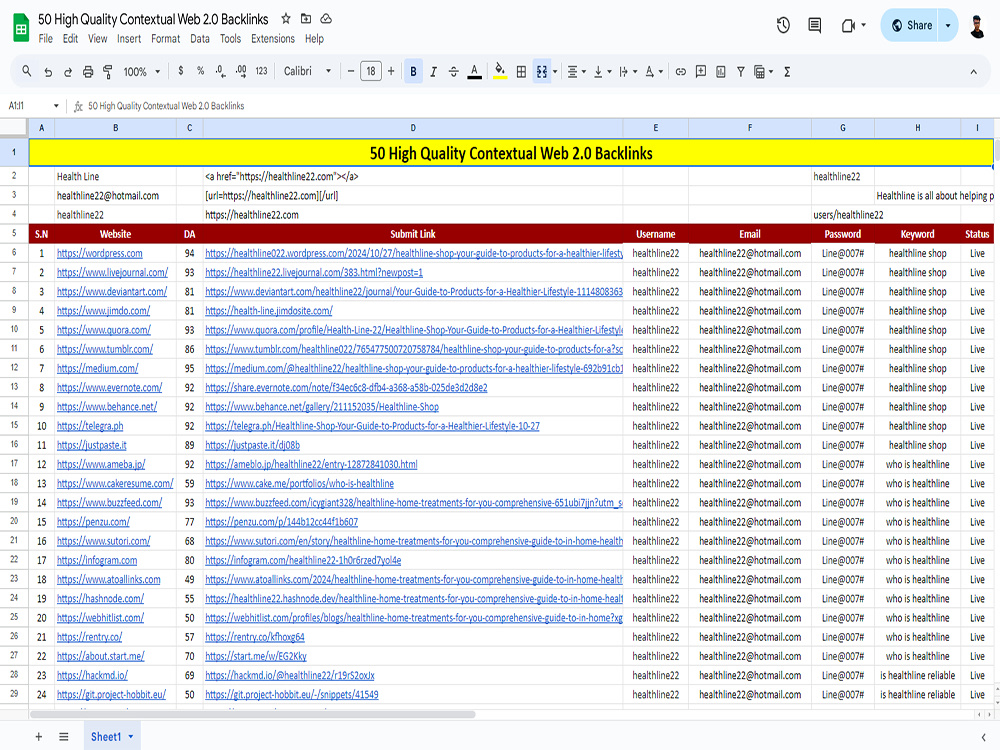Format as percent icon
1000x750 pixels.
pyautogui.click(x=200, y=71)
